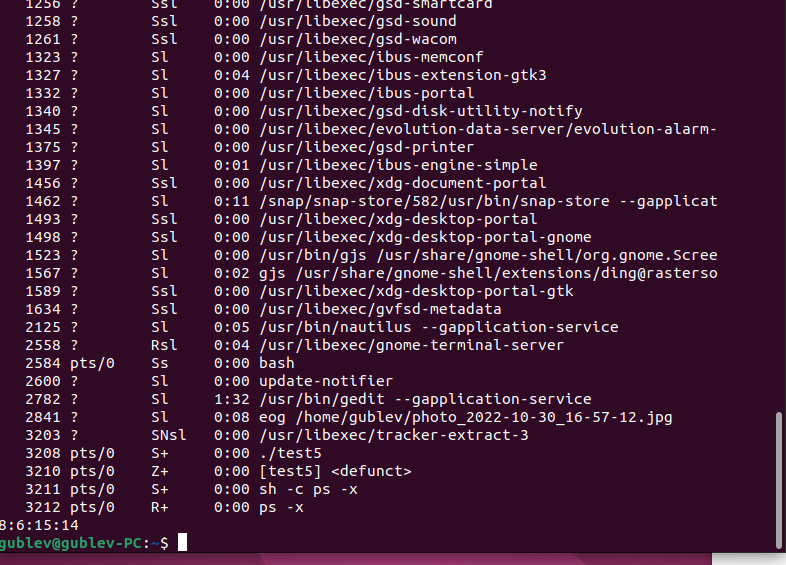Click '/usr/libexec/gsd-printer' entry
786x565 pixels.
[x=366, y=147]
